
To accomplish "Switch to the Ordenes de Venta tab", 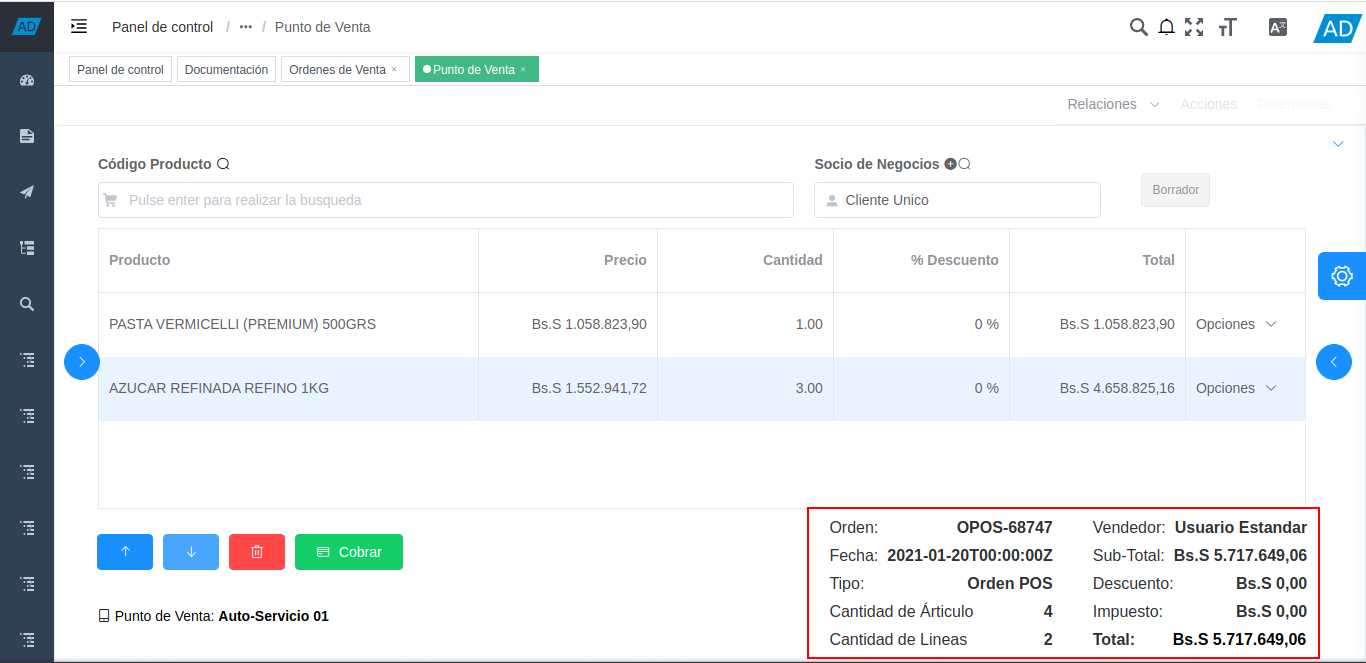I will [338, 69].
